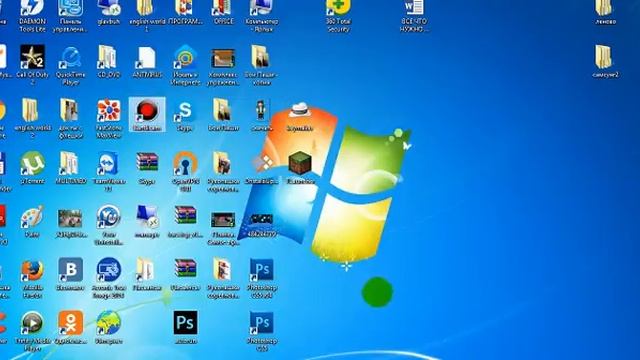The height and width of the screenshot is (360, 640).
Task: Open the OpenVPN GUI shortcut
Action: (185, 171)
